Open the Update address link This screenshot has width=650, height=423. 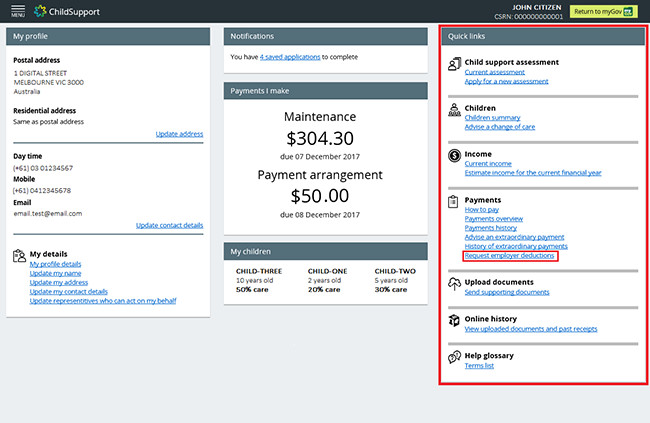(x=179, y=133)
